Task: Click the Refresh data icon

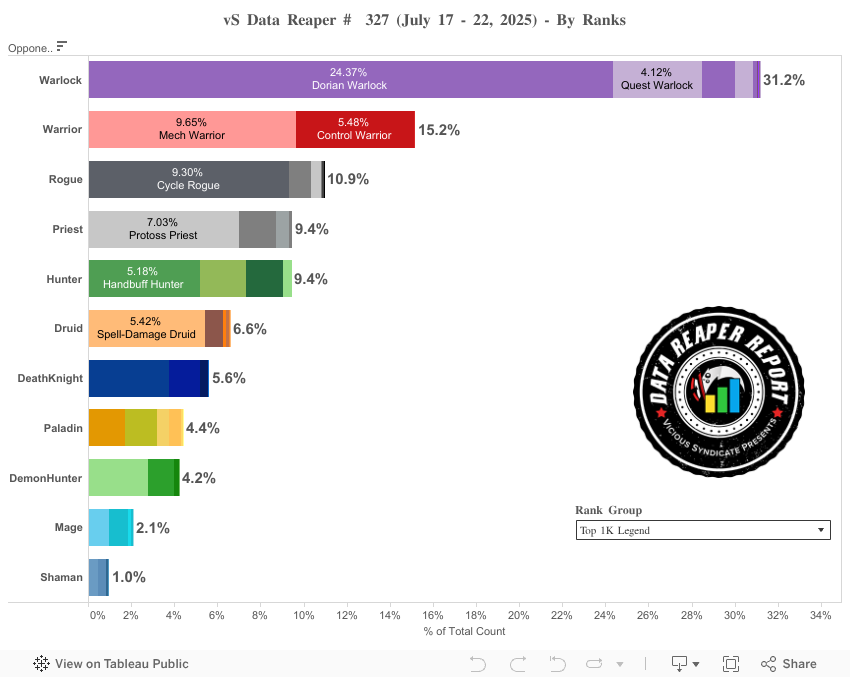Action: tap(594, 664)
